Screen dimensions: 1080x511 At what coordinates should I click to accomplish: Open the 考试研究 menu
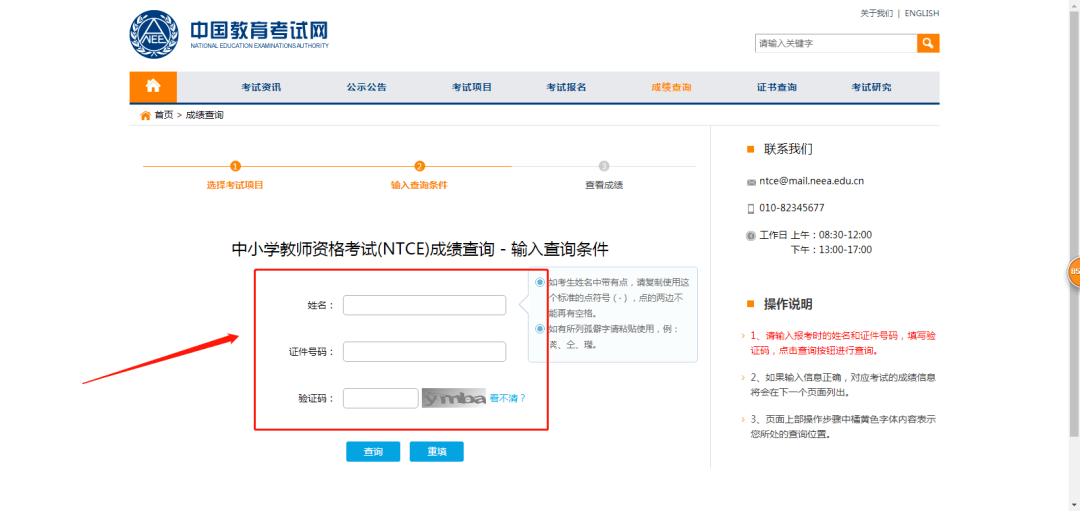(x=871, y=87)
